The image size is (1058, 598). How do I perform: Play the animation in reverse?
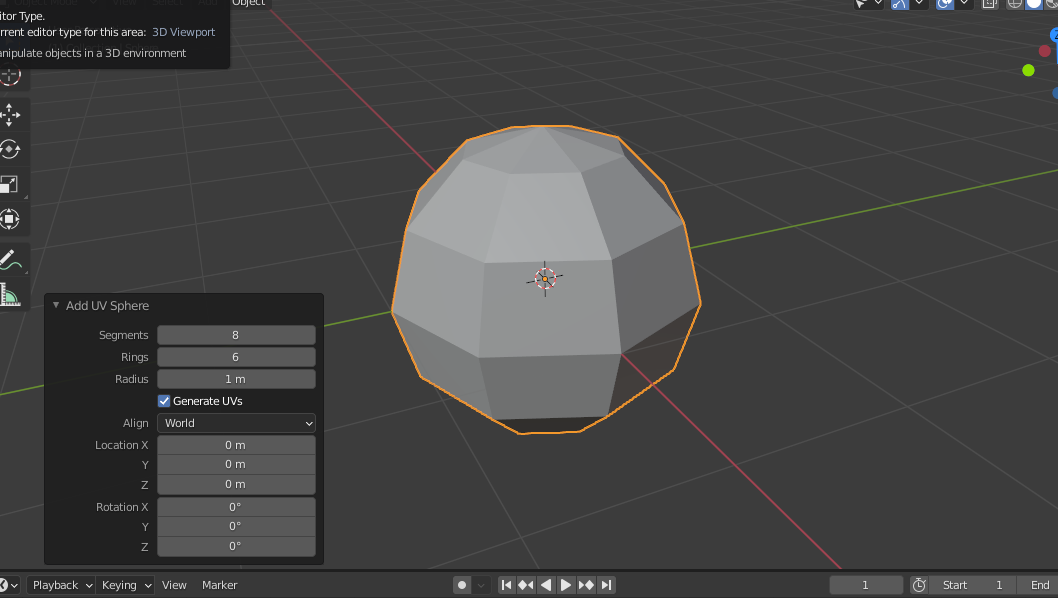(x=546, y=585)
